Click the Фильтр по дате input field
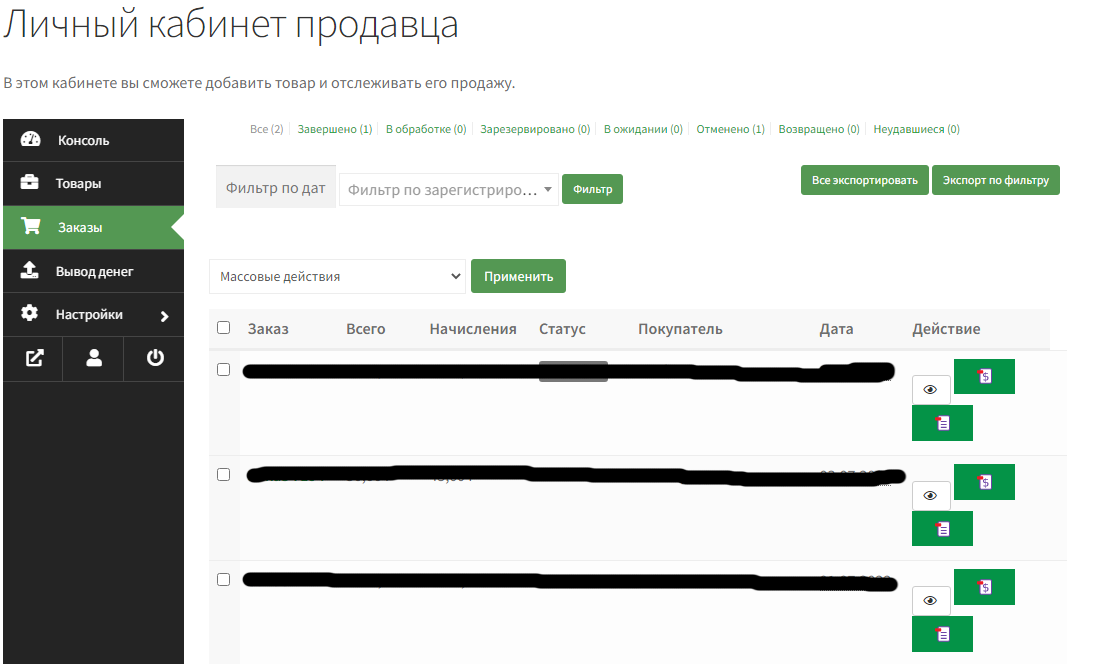The width and height of the screenshot is (1096, 664). [x=276, y=188]
